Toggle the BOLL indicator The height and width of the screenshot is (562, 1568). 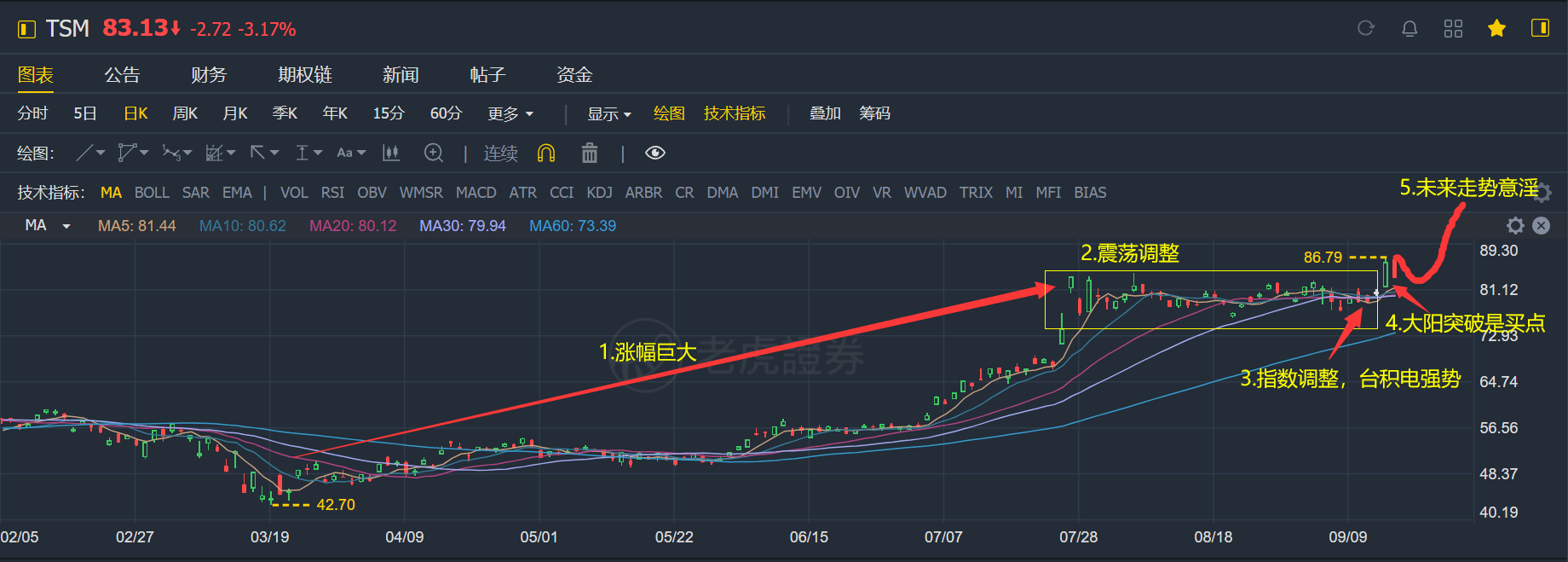(x=152, y=193)
